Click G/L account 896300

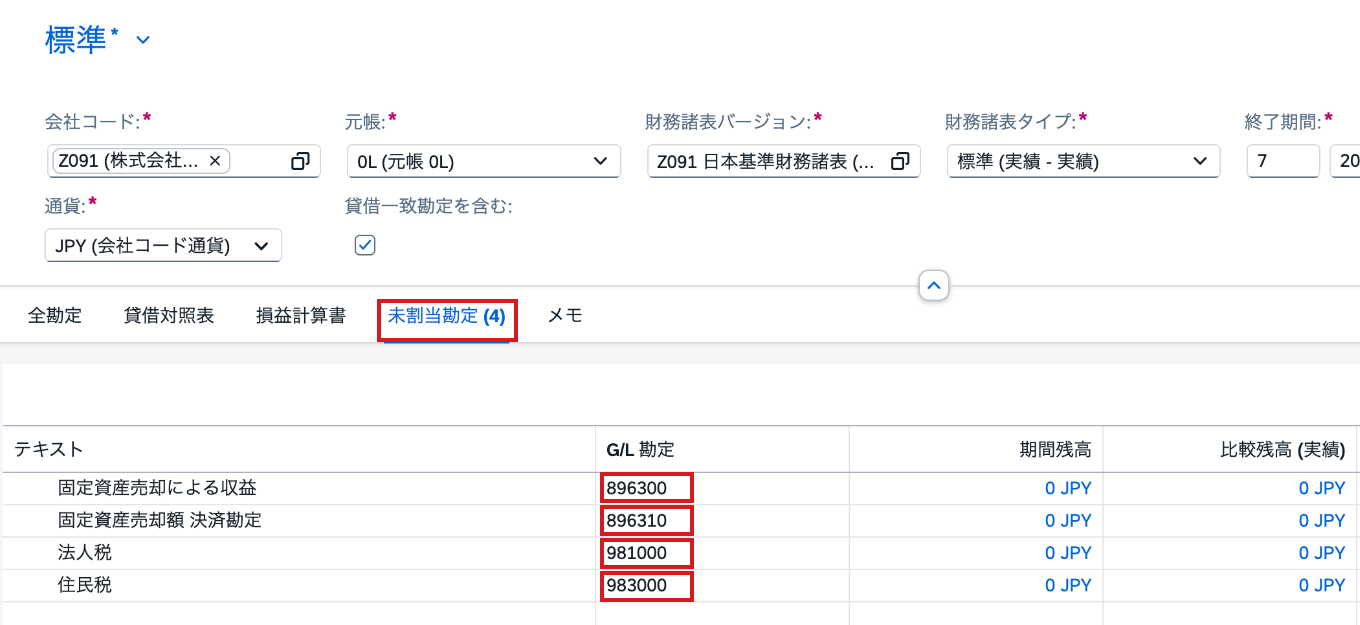pyautogui.click(x=636, y=488)
